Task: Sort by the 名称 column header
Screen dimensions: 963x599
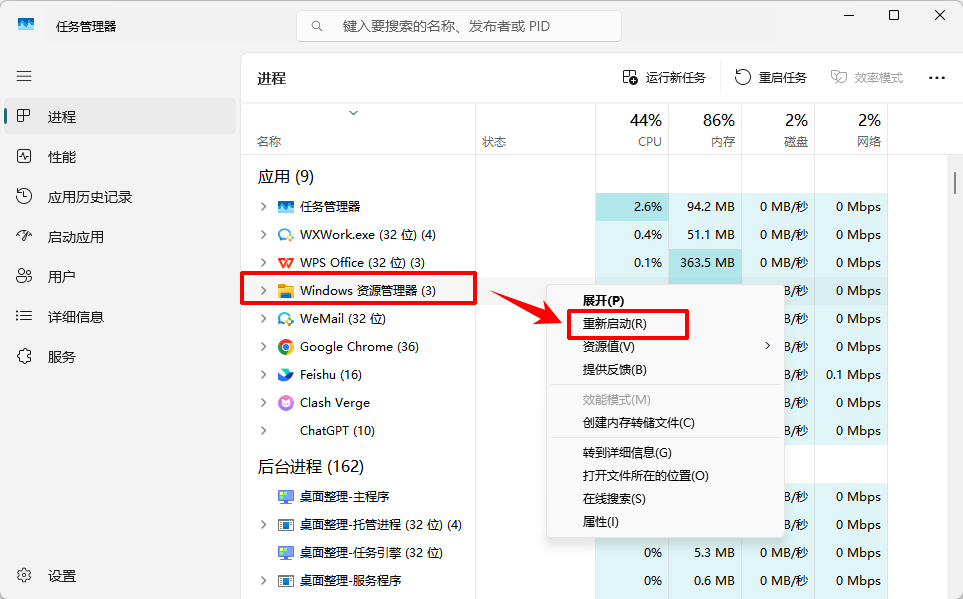Action: tap(359, 129)
